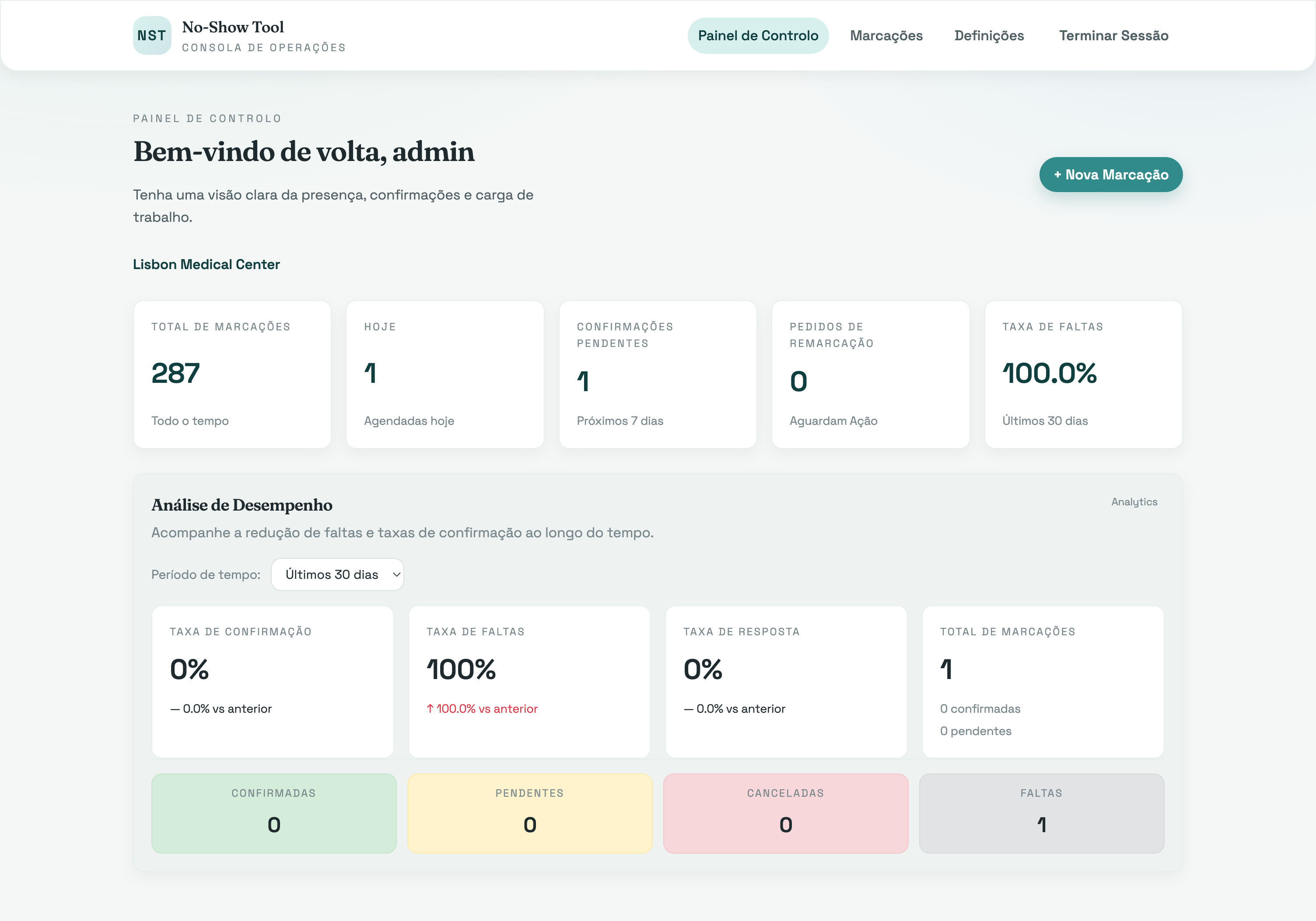Screen dimensions: 1316x921
Task: Click the Próximos 7 dias caption
Action: click(x=619, y=420)
